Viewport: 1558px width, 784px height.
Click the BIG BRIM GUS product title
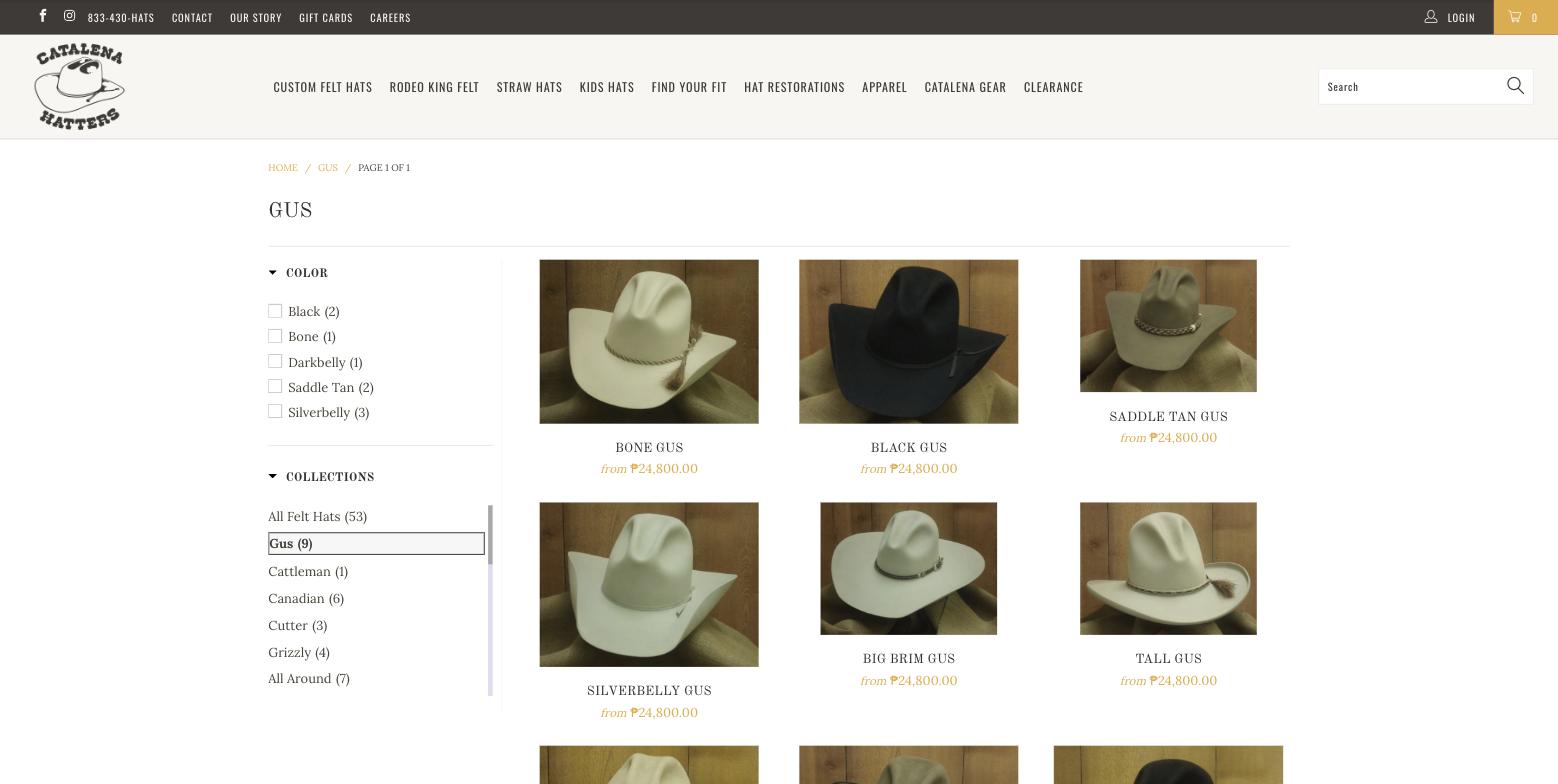click(909, 658)
